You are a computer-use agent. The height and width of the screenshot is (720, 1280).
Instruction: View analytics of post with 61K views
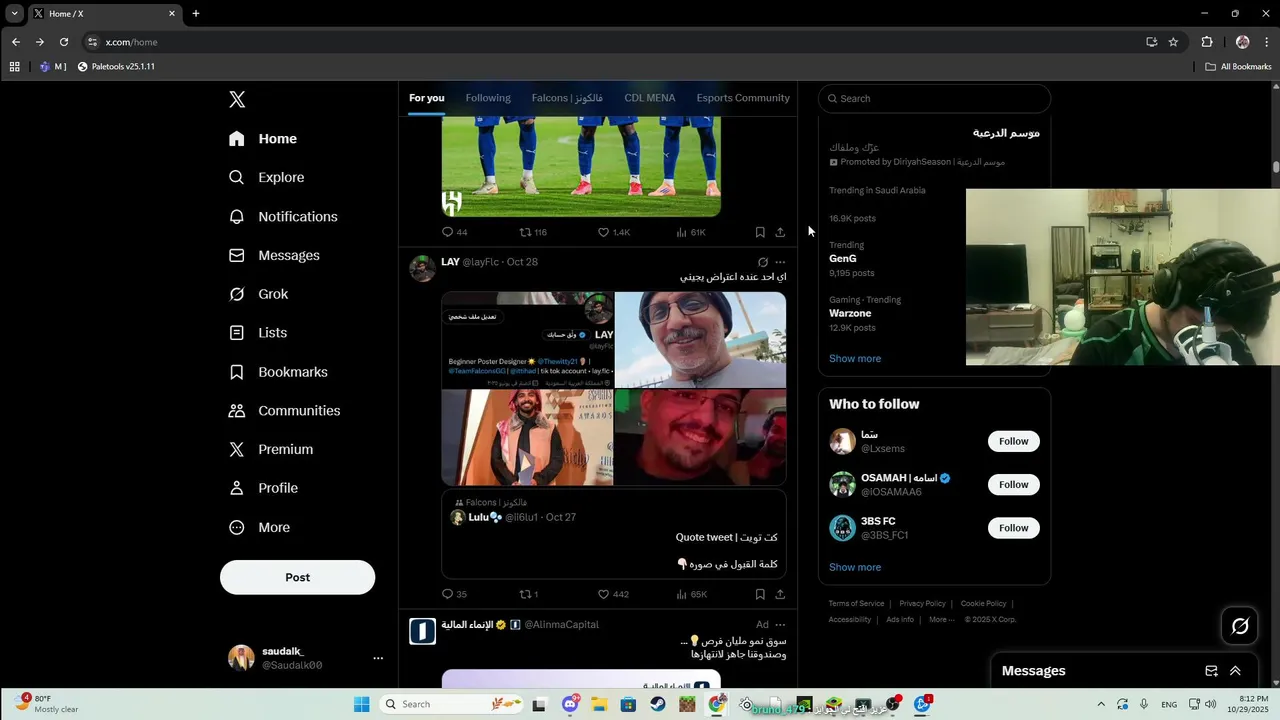[x=691, y=232]
